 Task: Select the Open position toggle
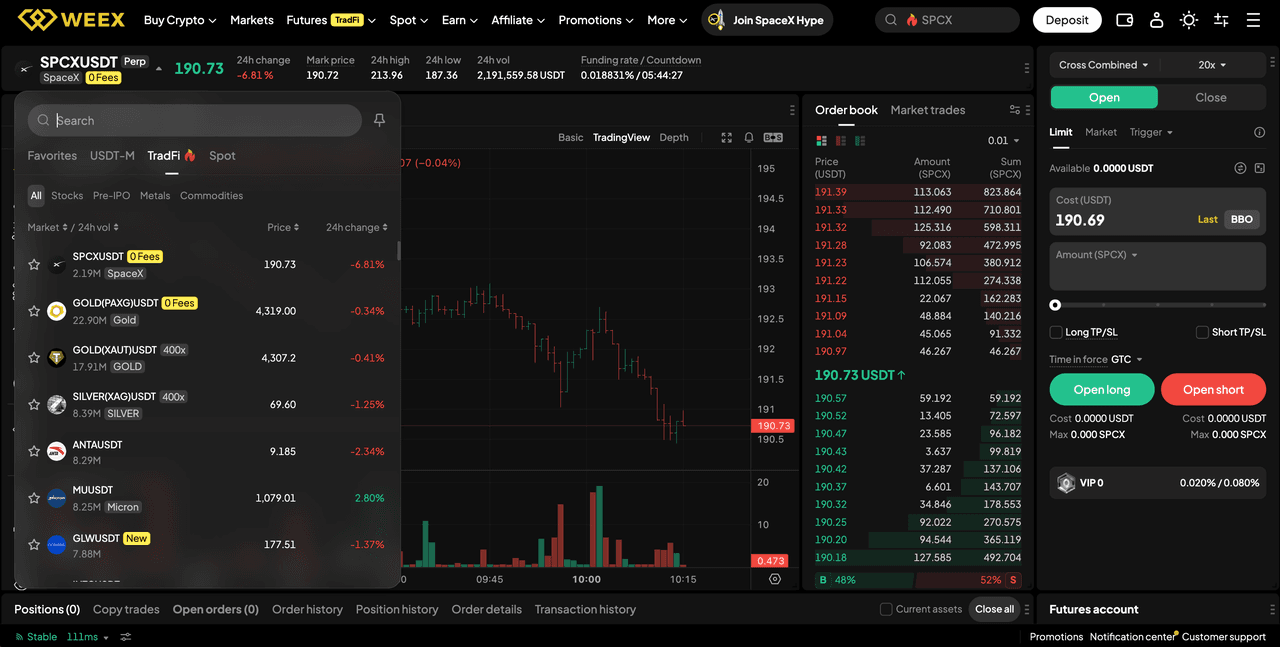tap(1104, 97)
